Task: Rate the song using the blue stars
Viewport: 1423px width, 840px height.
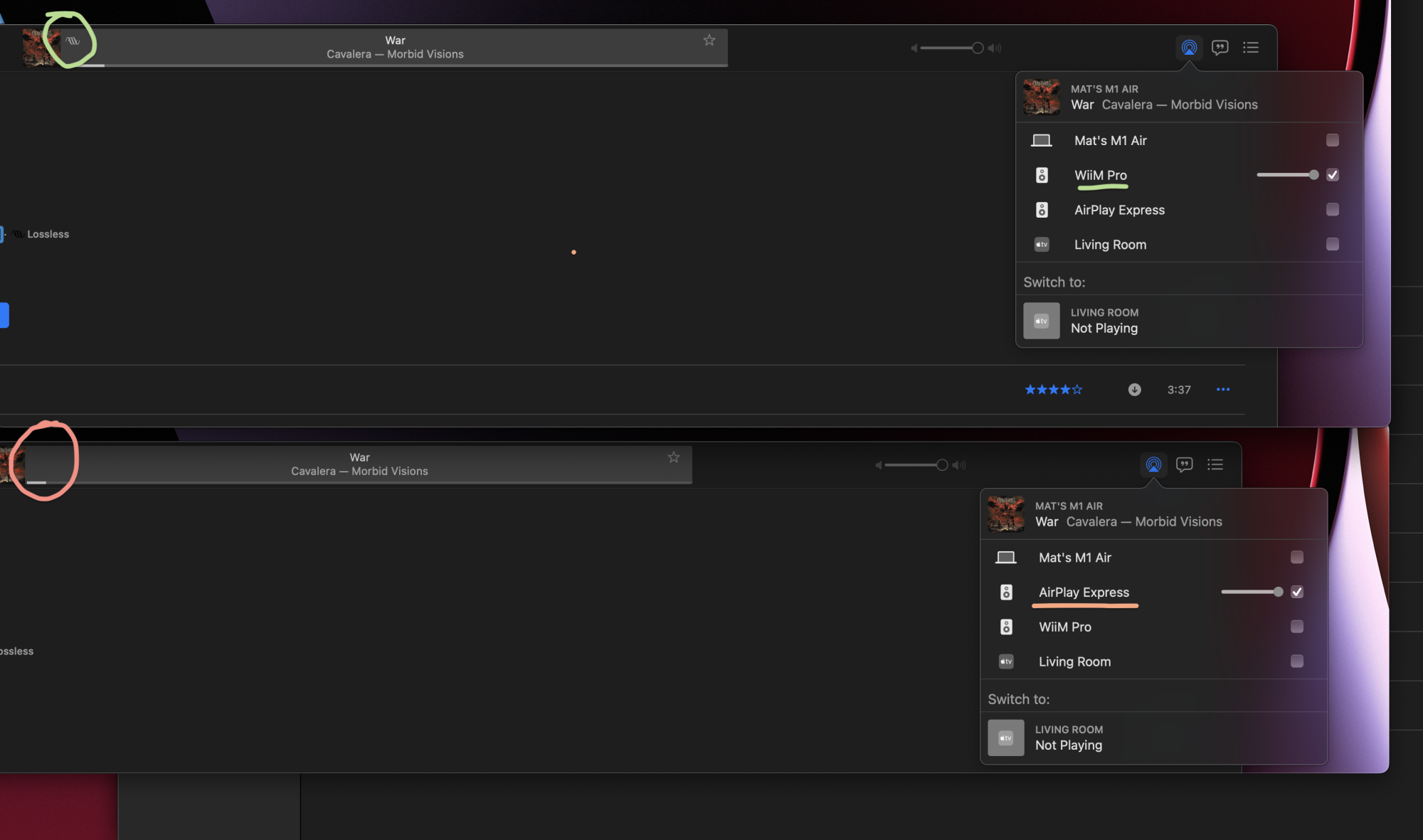Action: [x=1053, y=390]
